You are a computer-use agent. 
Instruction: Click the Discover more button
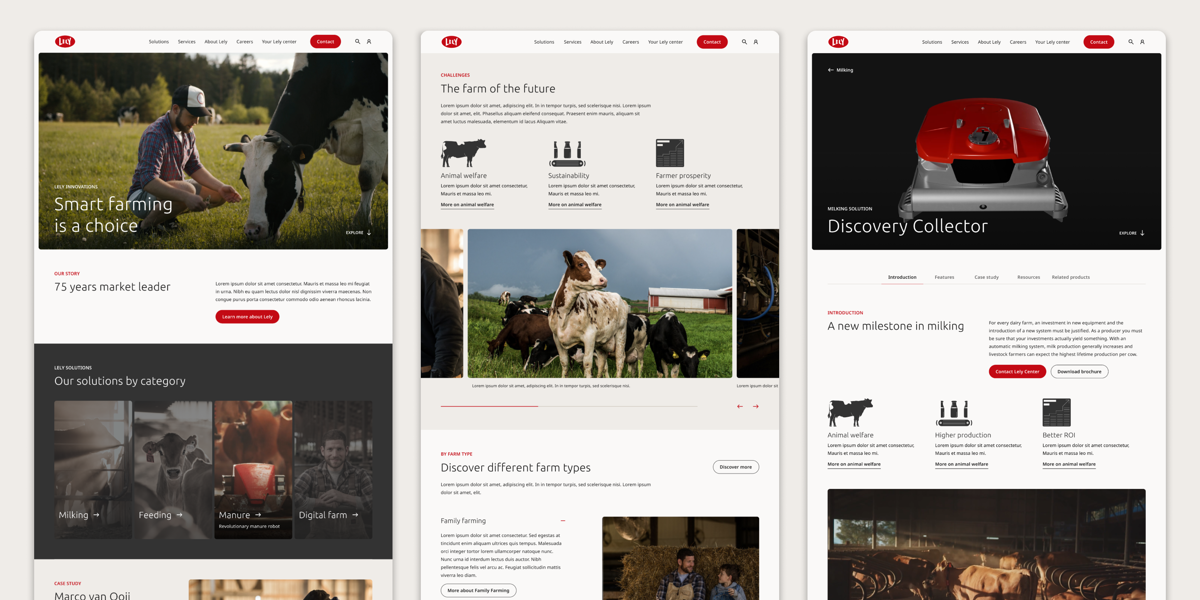[735, 467]
